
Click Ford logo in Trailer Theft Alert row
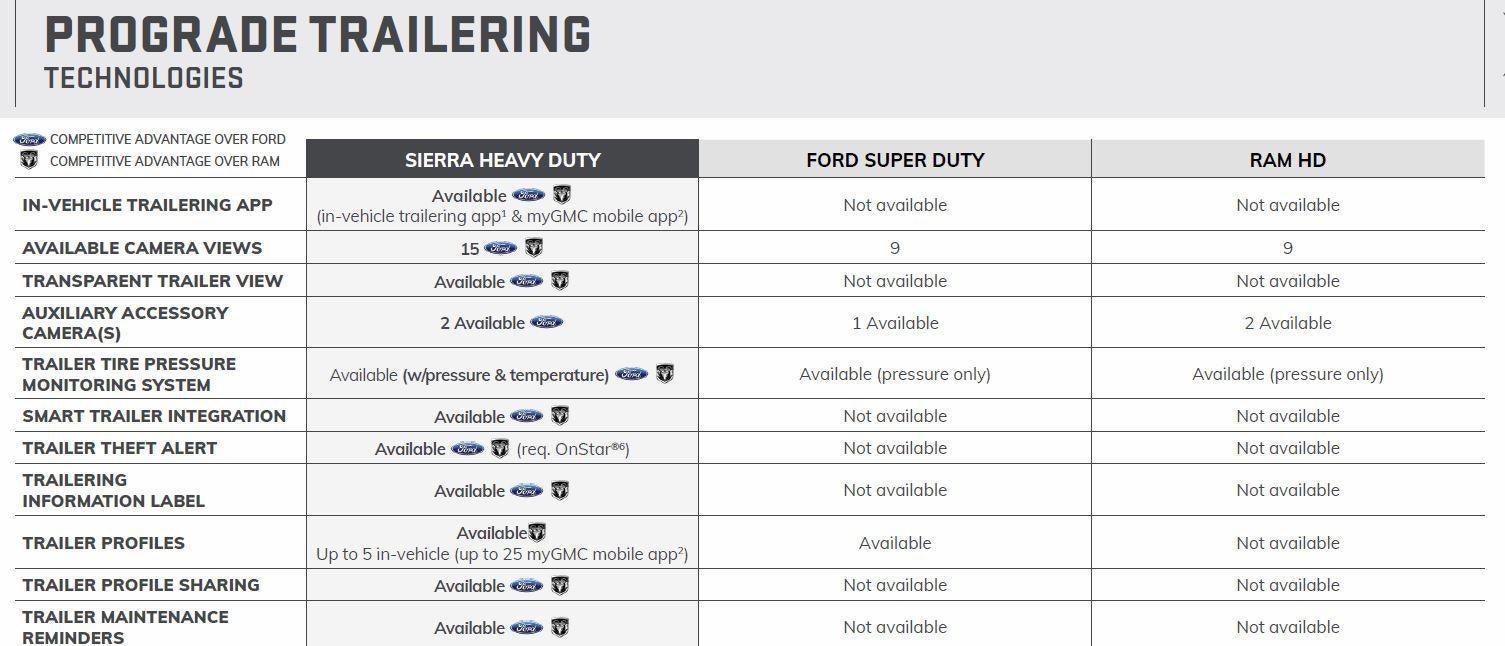(467, 449)
